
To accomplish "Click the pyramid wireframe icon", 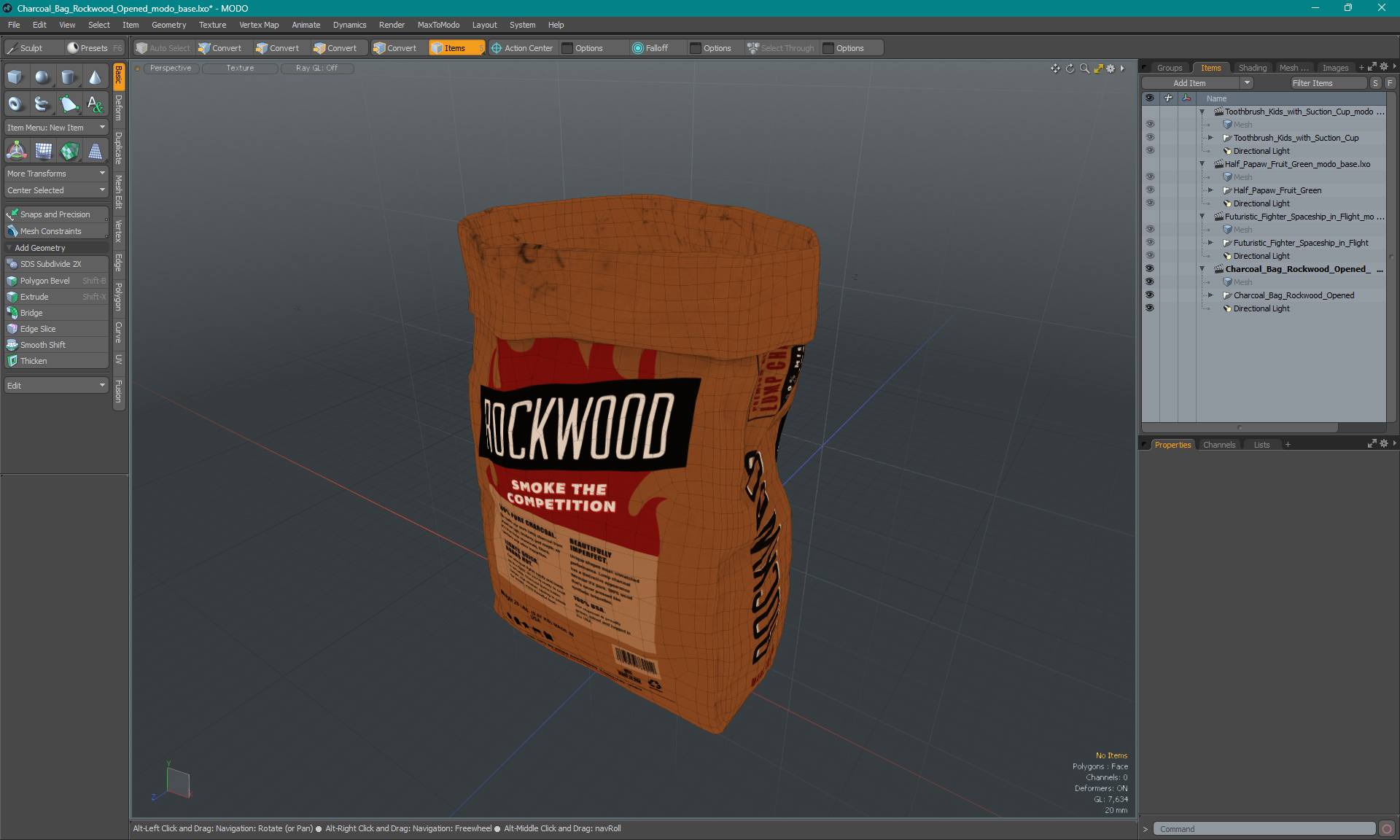I will pyautogui.click(x=95, y=151).
